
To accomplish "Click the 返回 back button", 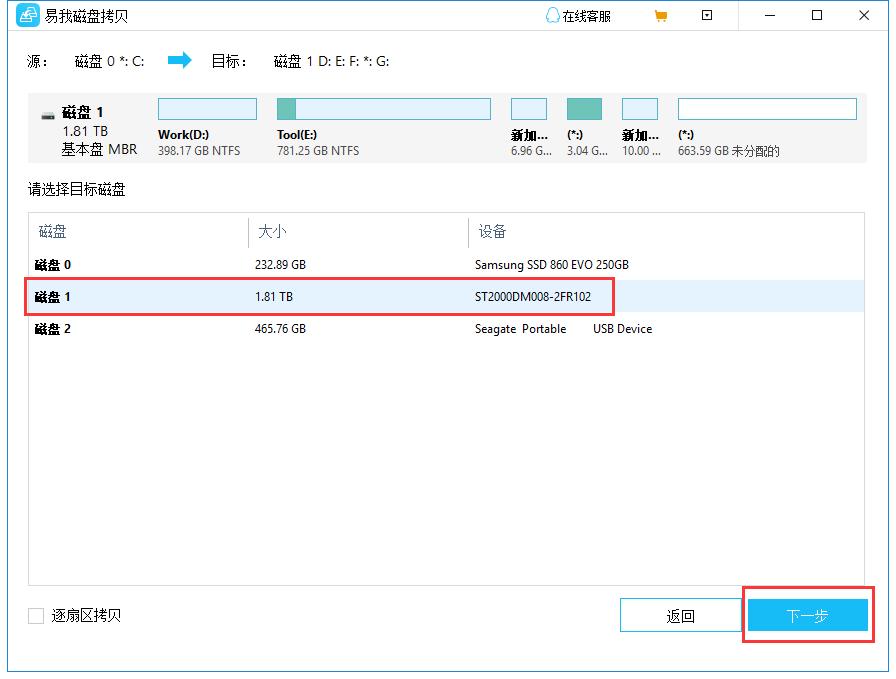I will [681, 615].
